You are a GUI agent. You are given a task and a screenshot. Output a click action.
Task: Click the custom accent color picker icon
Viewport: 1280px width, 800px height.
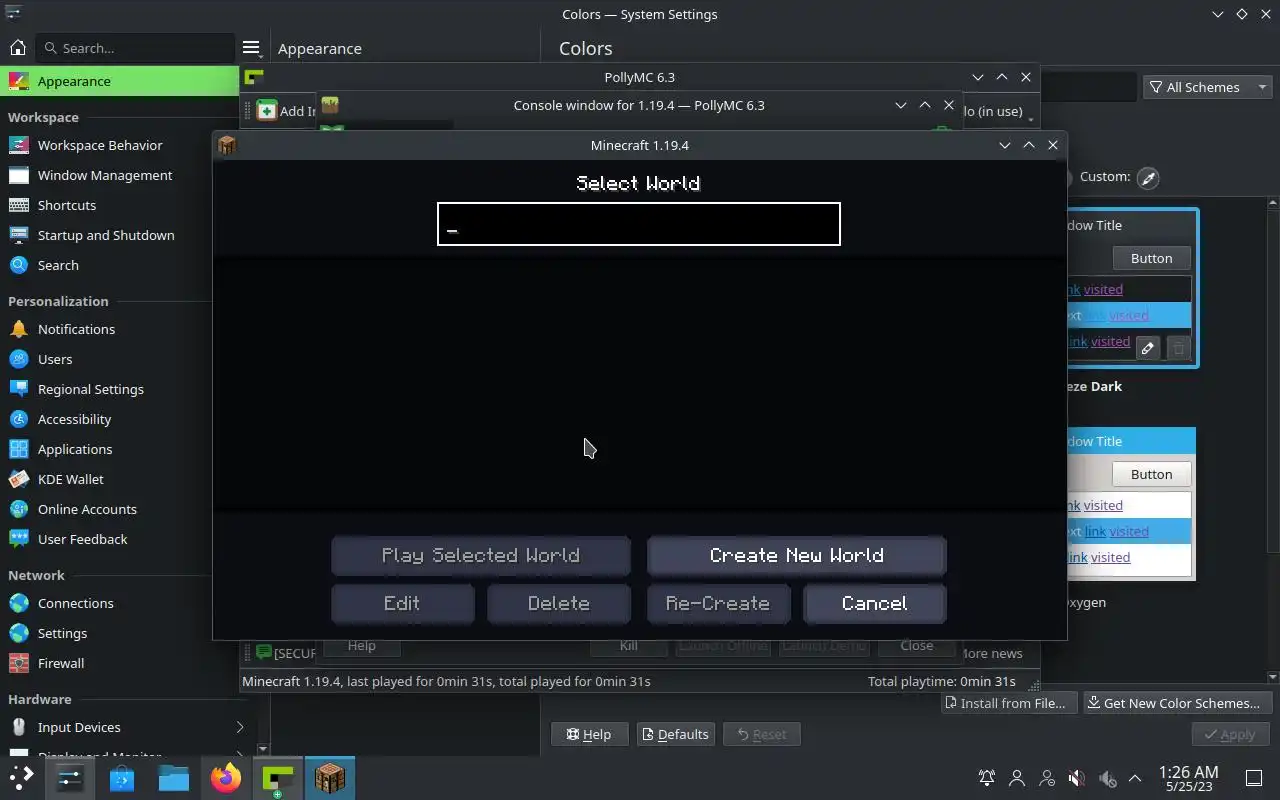click(x=1148, y=177)
